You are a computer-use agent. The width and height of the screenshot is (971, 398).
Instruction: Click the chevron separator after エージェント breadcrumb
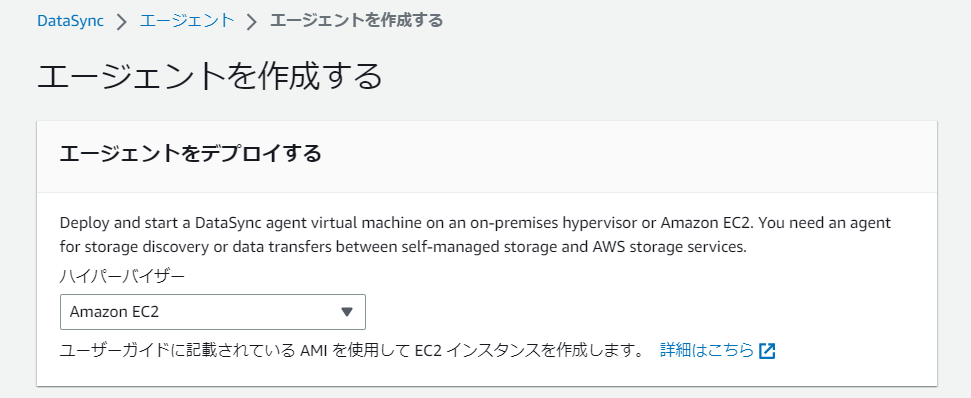[x=251, y=22]
